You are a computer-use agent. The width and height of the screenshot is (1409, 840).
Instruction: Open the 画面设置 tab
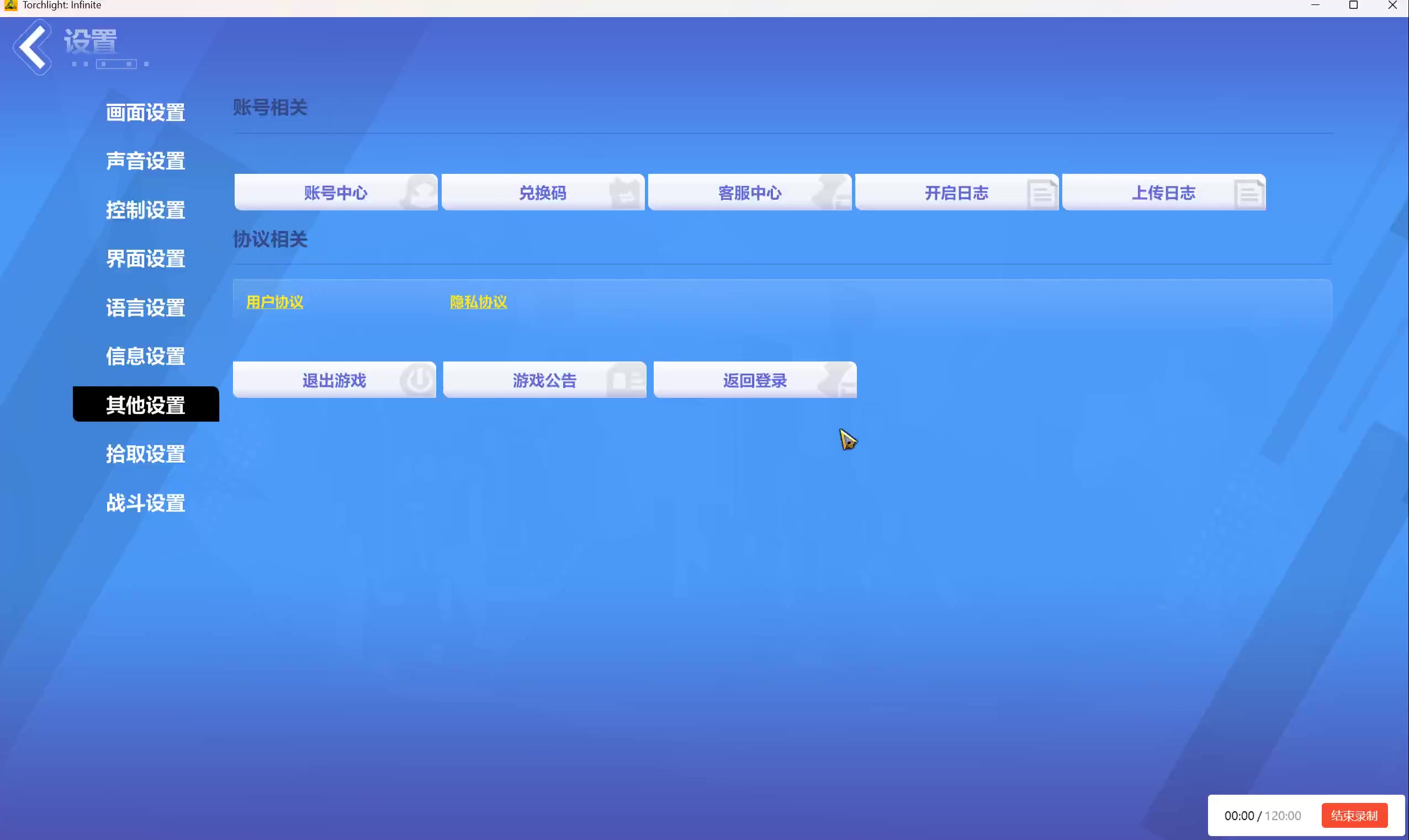tap(146, 112)
